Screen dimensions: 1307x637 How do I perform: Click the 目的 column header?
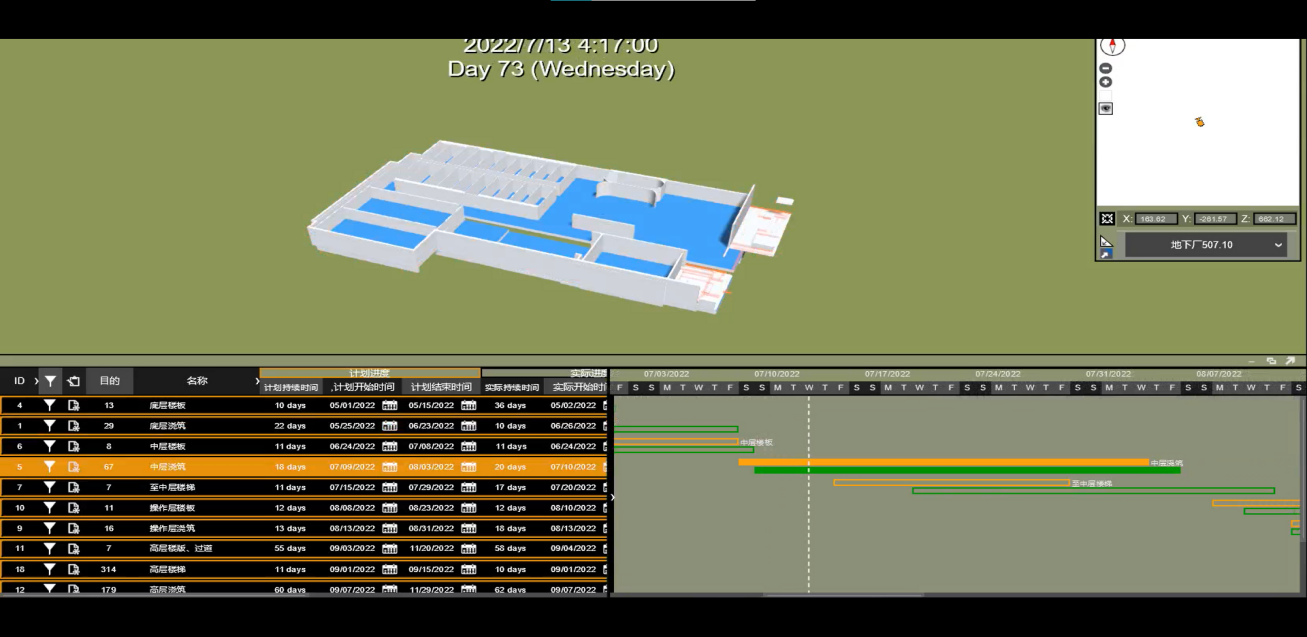tap(109, 381)
